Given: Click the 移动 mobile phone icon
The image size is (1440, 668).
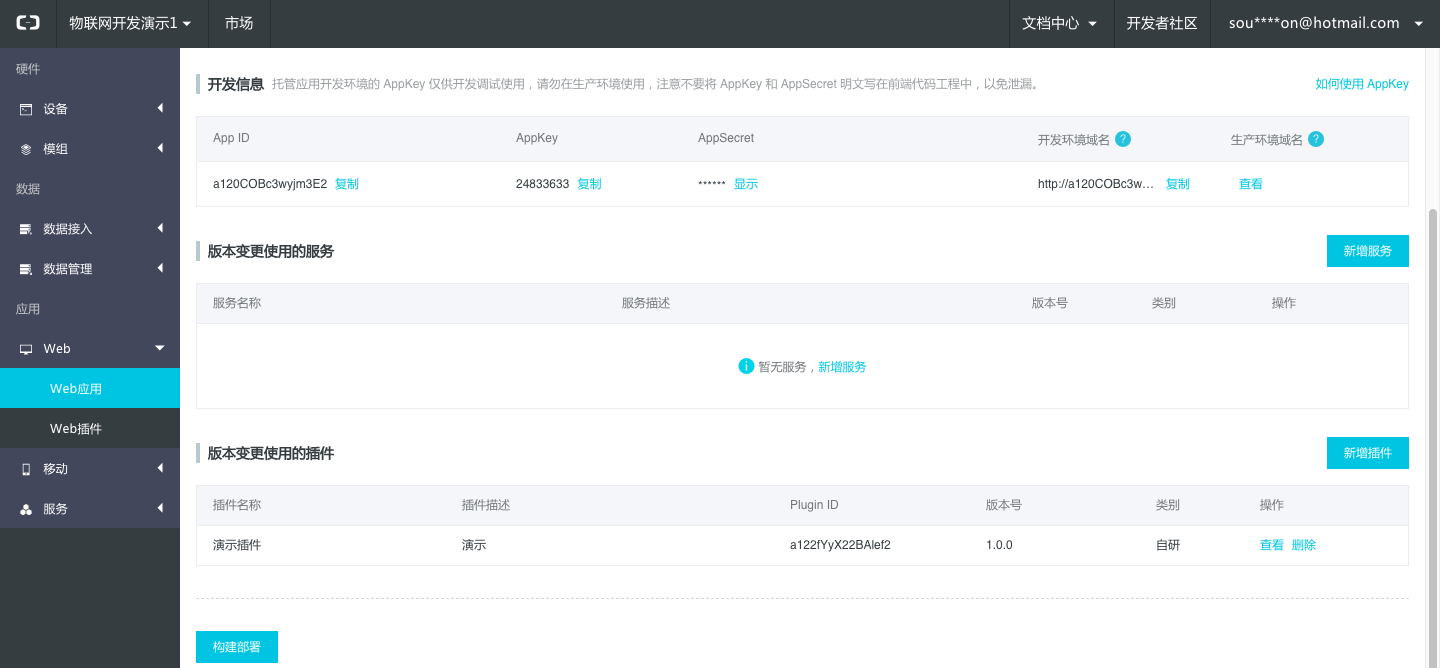Looking at the screenshot, I should coord(26,469).
